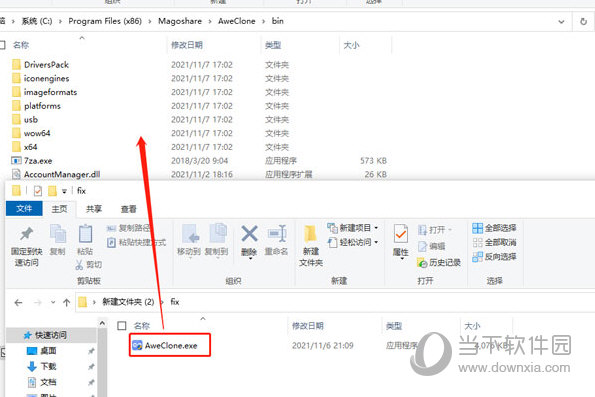The width and height of the screenshot is (595, 397).
Task: Open the iconengines folder in the bin window
Action: click(46, 78)
